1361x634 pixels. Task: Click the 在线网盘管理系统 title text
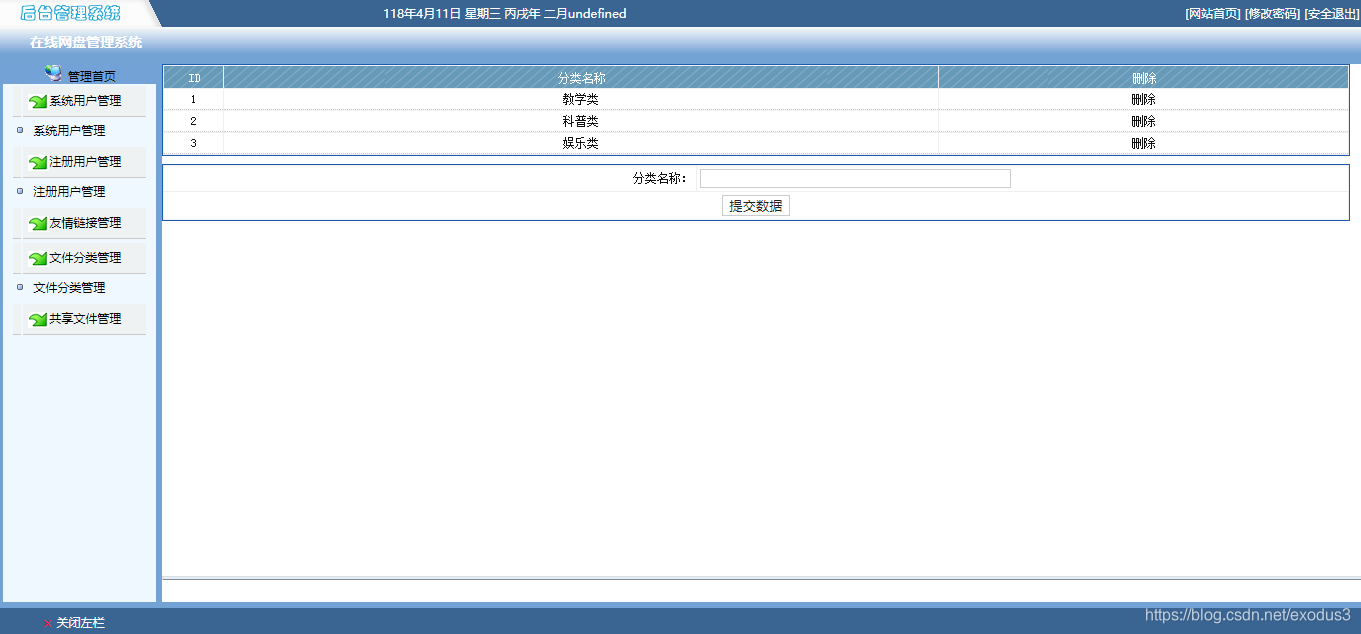pyautogui.click(x=86, y=43)
